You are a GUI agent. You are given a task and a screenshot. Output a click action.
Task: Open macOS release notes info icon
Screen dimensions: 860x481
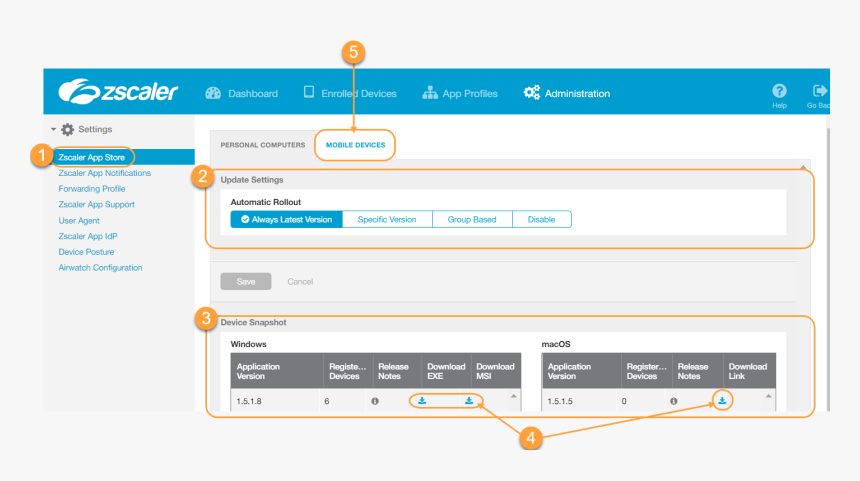coord(674,401)
